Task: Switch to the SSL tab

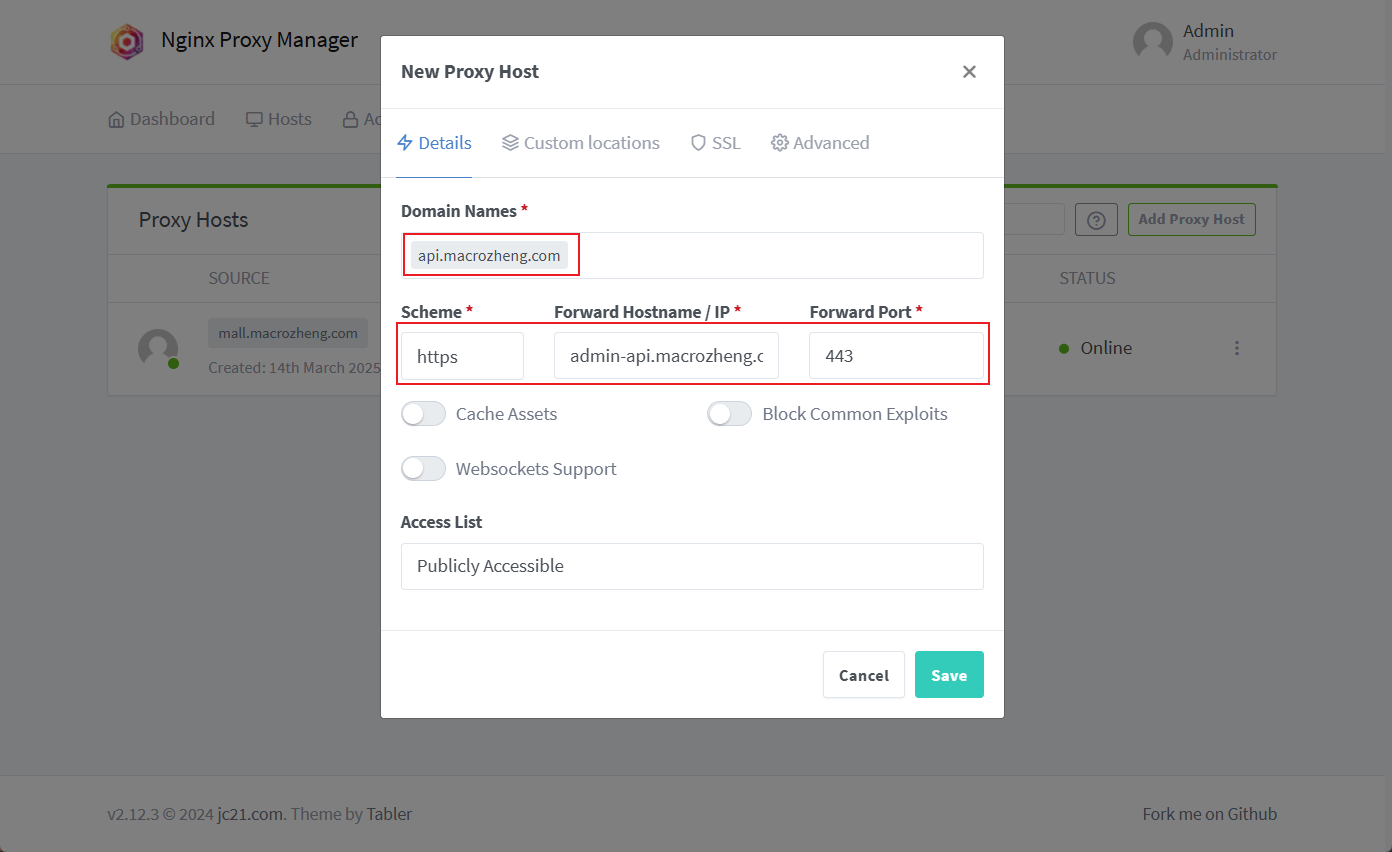Action: (x=715, y=143)
